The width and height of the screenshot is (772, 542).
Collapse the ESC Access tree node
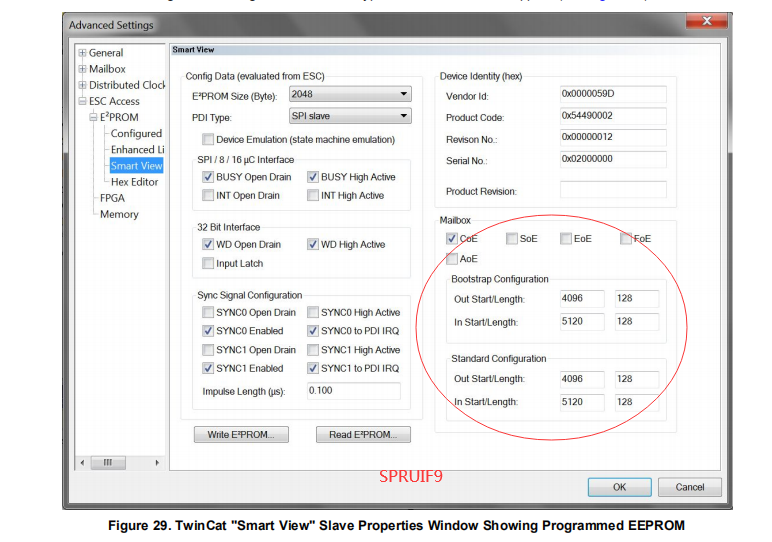pyautogui.click(x=83, y=101)
